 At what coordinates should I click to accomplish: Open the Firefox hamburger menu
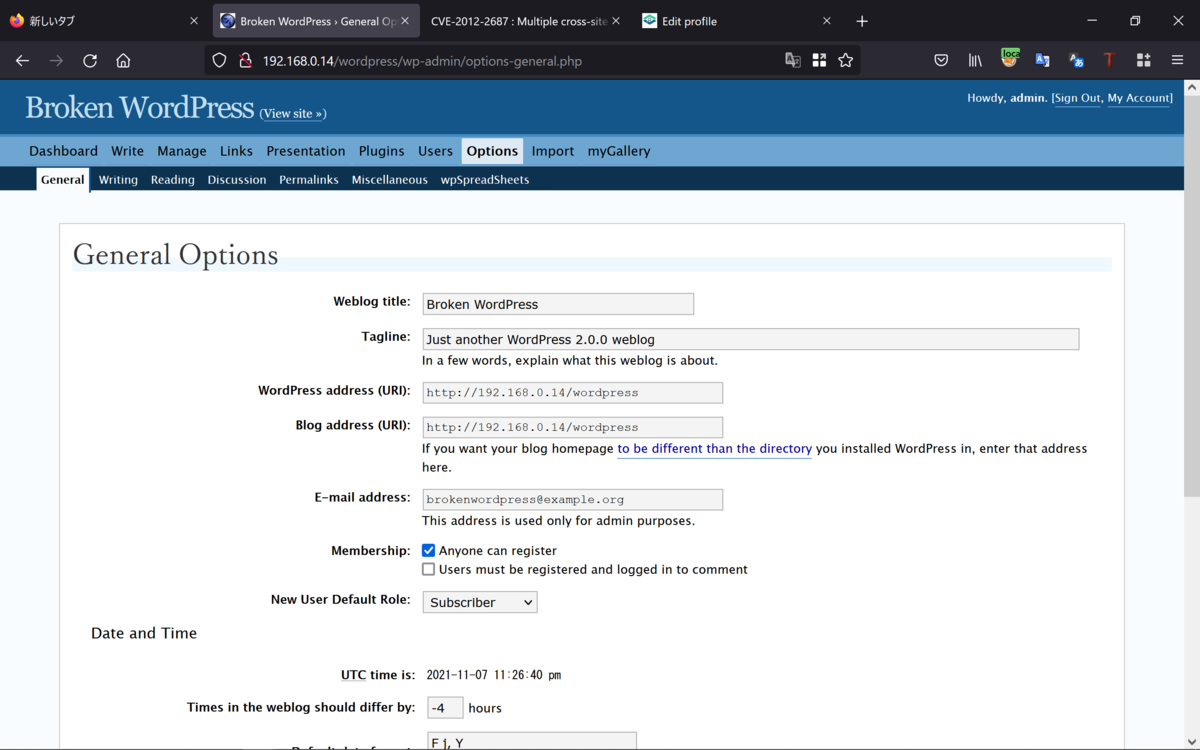(x=1177, y=61)
